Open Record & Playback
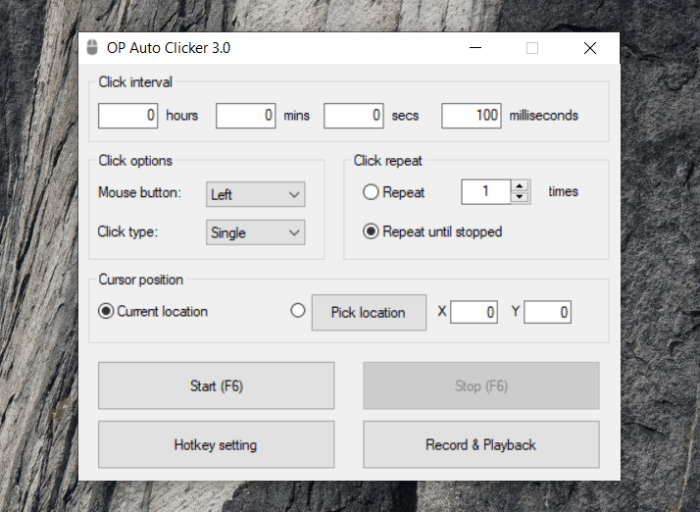 [481, 445]
